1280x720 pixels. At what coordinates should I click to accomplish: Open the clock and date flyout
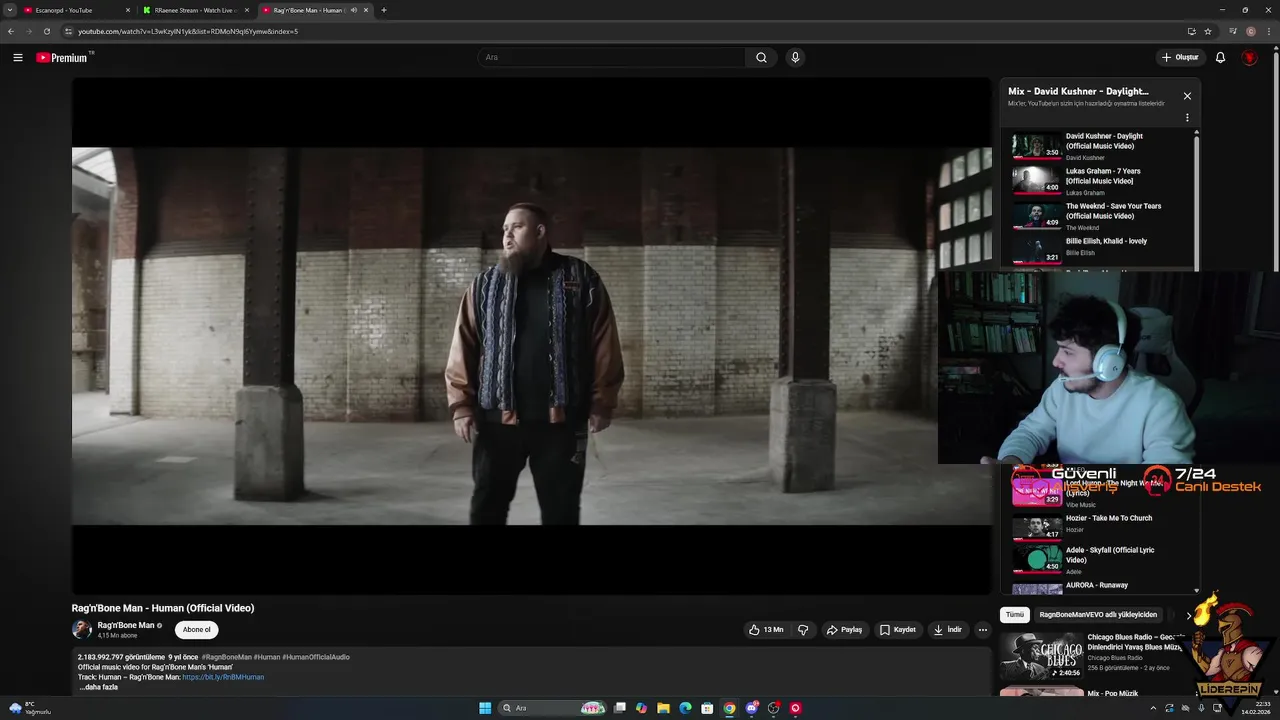[x=1255, y=708]
